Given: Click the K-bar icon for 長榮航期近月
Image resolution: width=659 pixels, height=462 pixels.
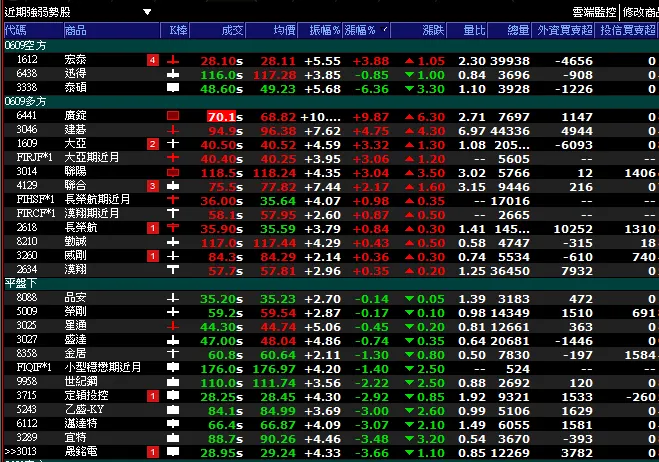Looking at the screenshot, I should coord(173,199).
